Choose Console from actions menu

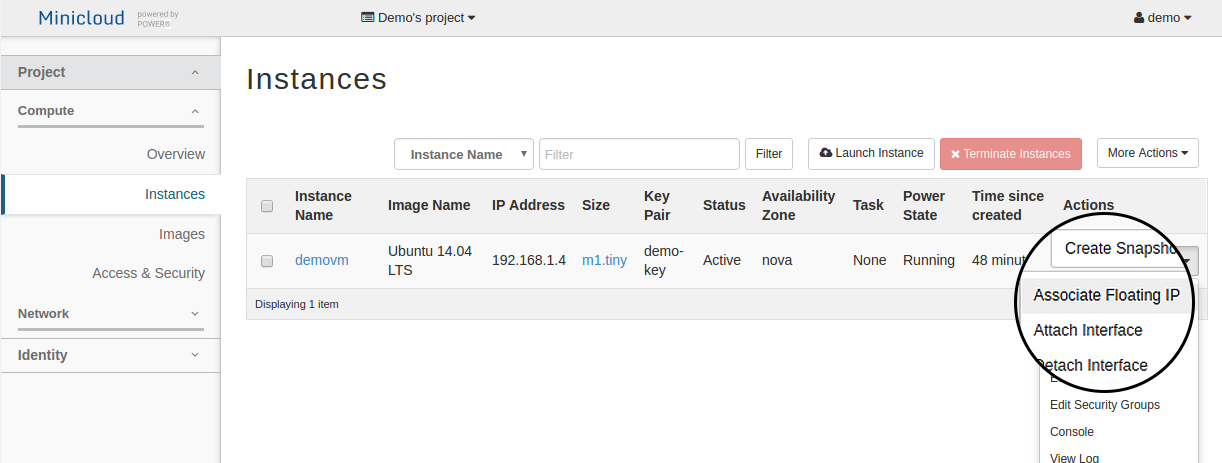click(1072, 432)
